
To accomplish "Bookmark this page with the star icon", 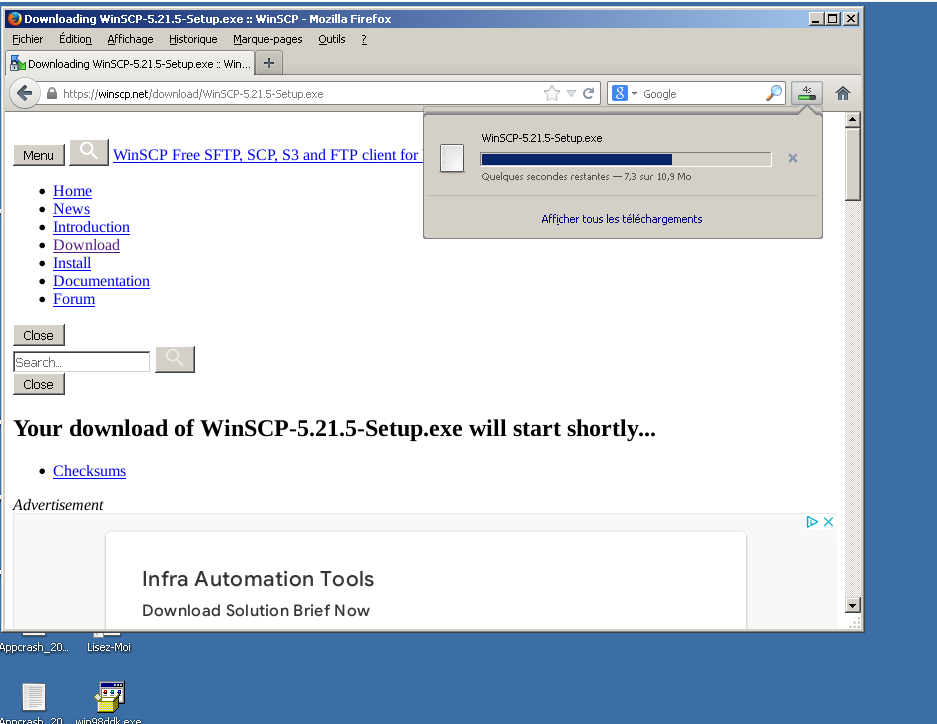I will click(x=552, y=93).
